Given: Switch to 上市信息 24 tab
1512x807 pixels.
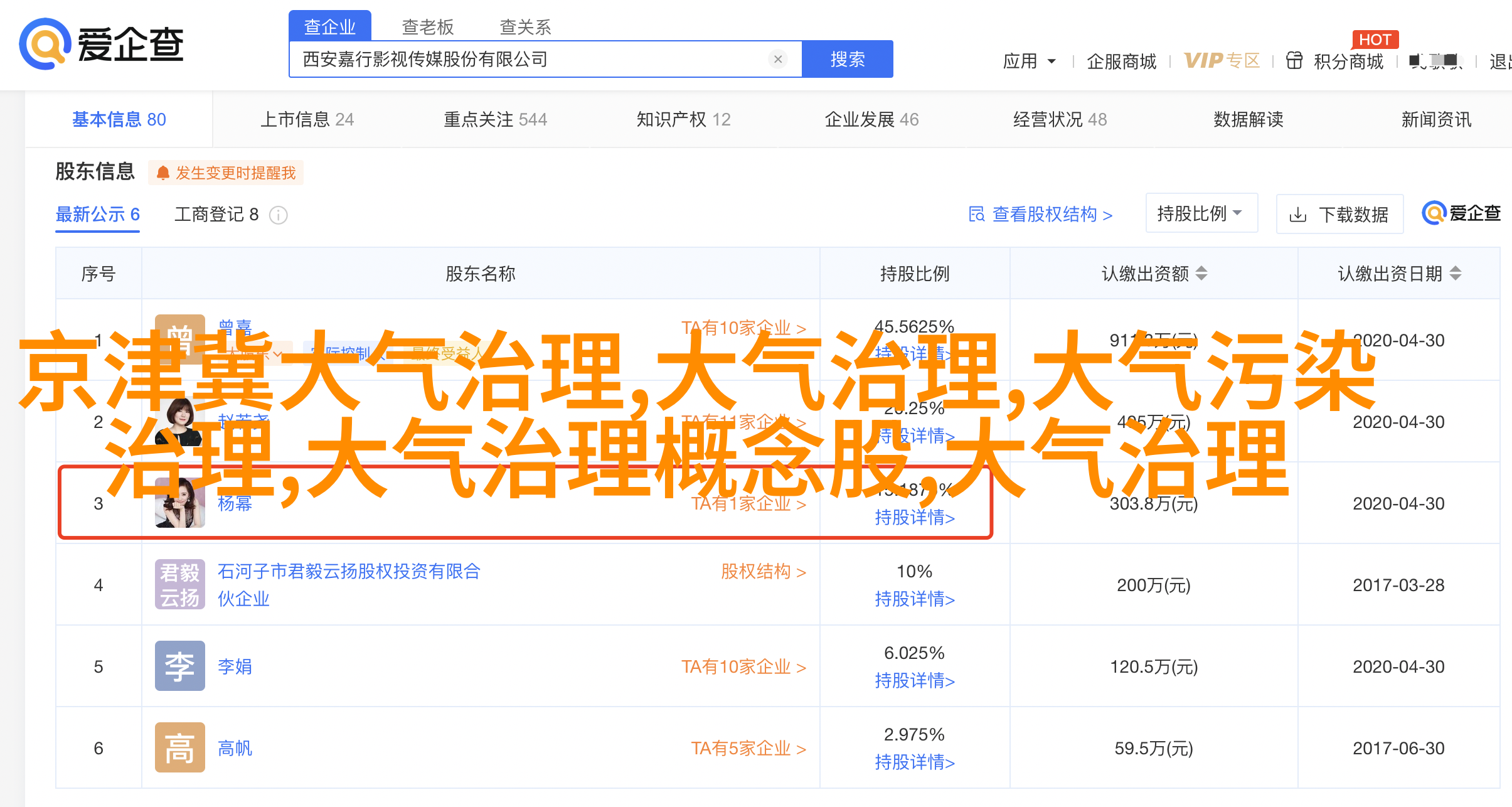Looking at the screenshot, I should [307, 119].
